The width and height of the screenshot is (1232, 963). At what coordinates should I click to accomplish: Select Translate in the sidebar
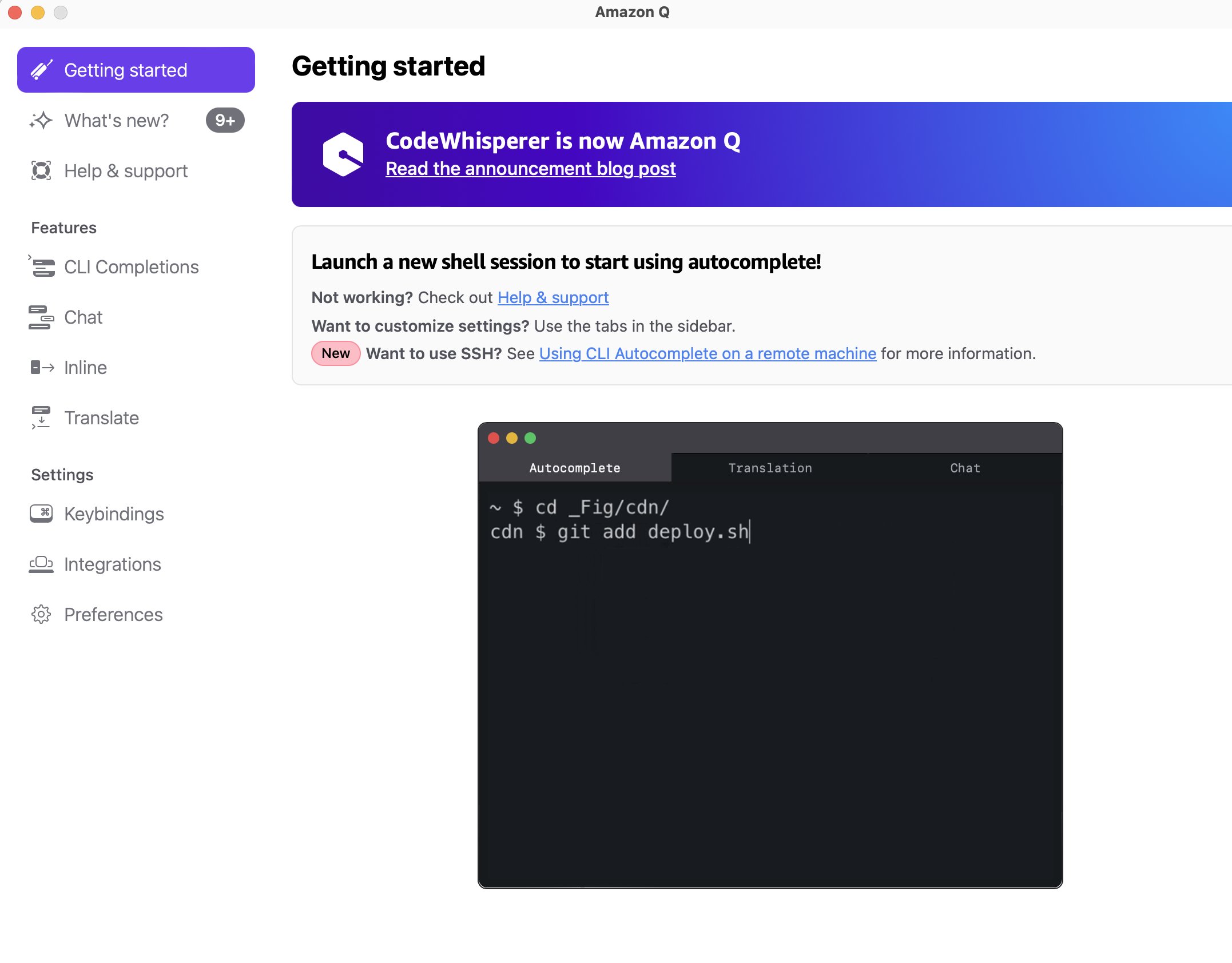coord(136,417)
